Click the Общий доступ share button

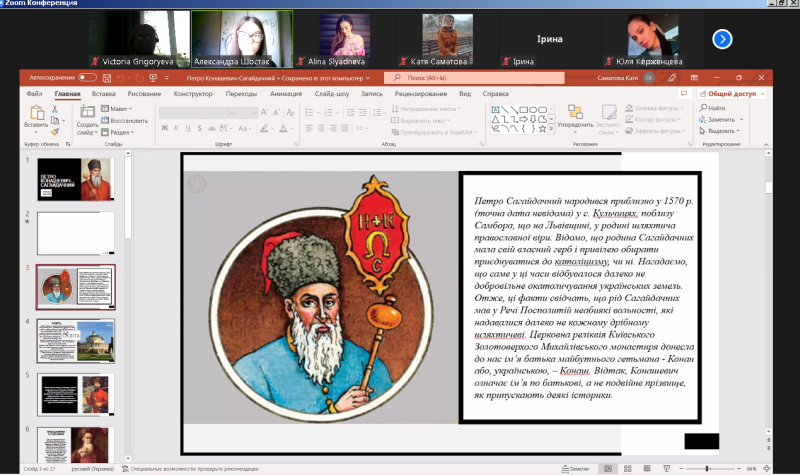[732, 94]
